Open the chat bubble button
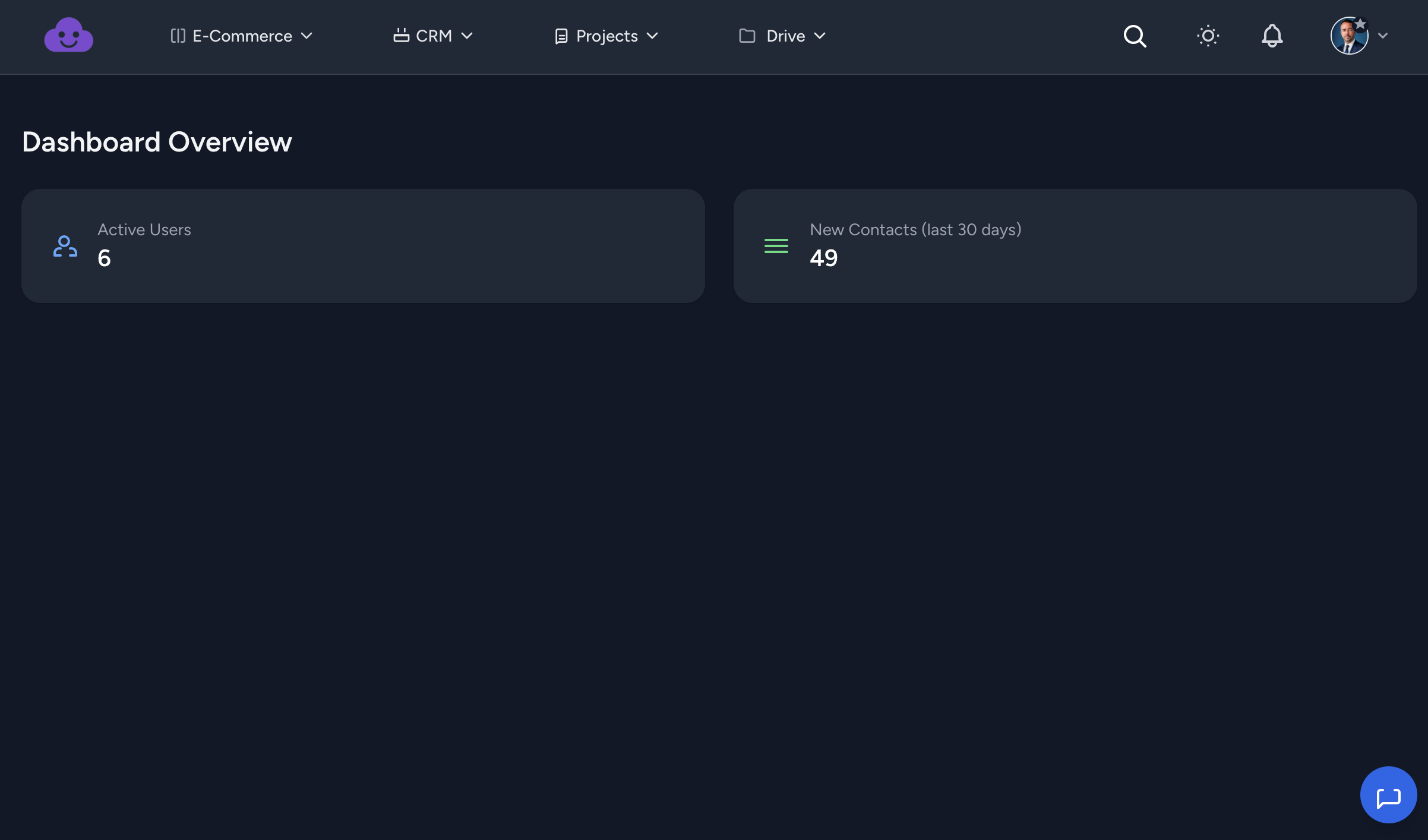This screenshot has width=1428, height=840. tap(1388, 795)
